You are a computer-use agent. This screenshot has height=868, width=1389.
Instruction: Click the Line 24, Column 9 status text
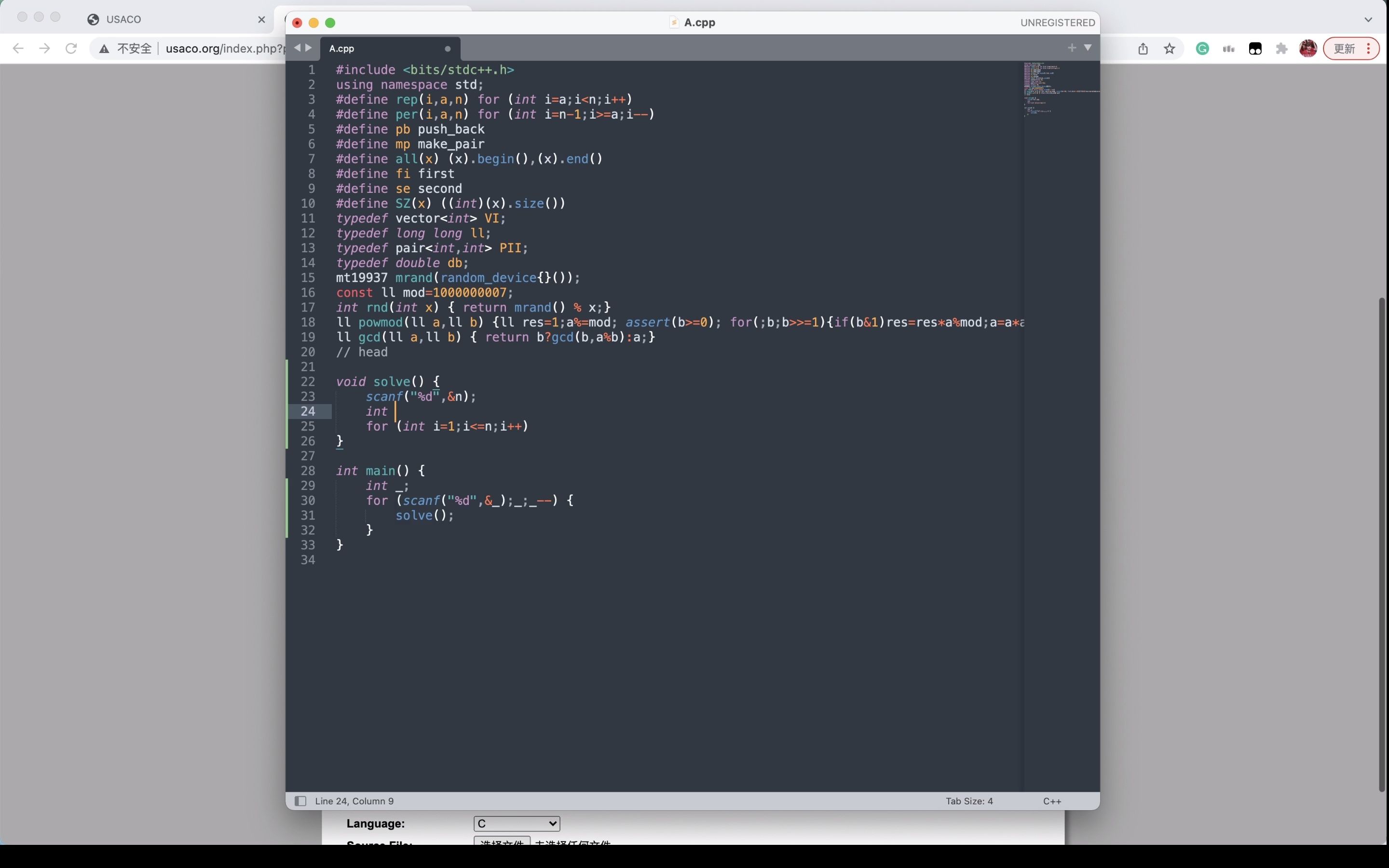[x=354, y=801]
